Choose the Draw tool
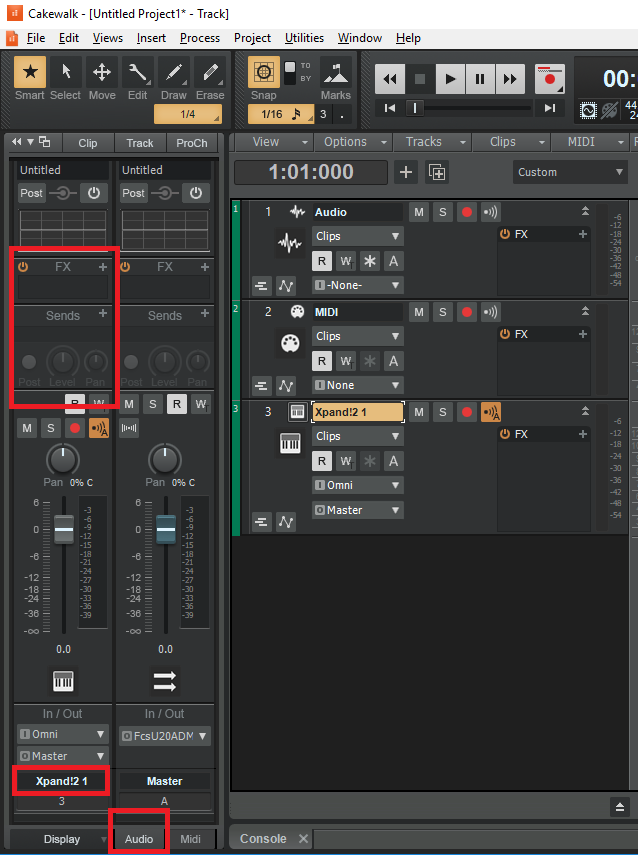This screenshot has height=855, width=638. (x=173, y=78)
